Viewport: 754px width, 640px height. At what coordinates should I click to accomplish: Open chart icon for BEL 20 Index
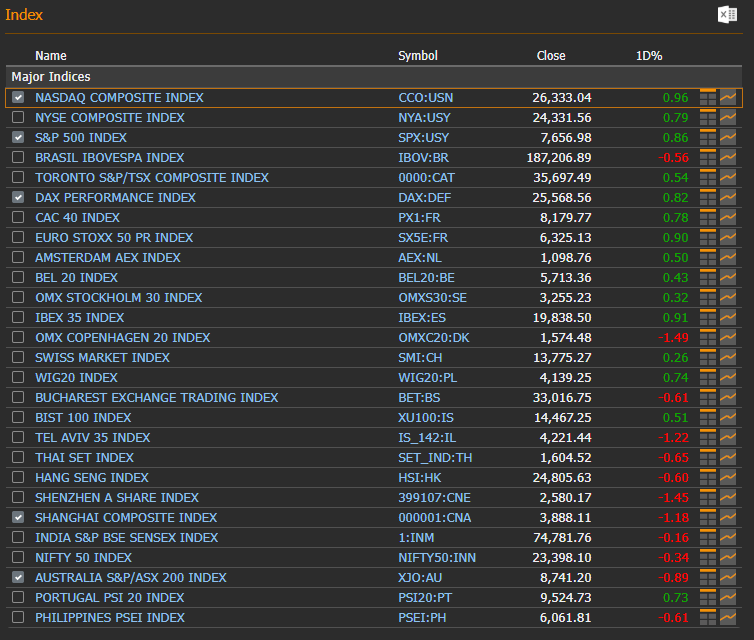click(728, 277)
